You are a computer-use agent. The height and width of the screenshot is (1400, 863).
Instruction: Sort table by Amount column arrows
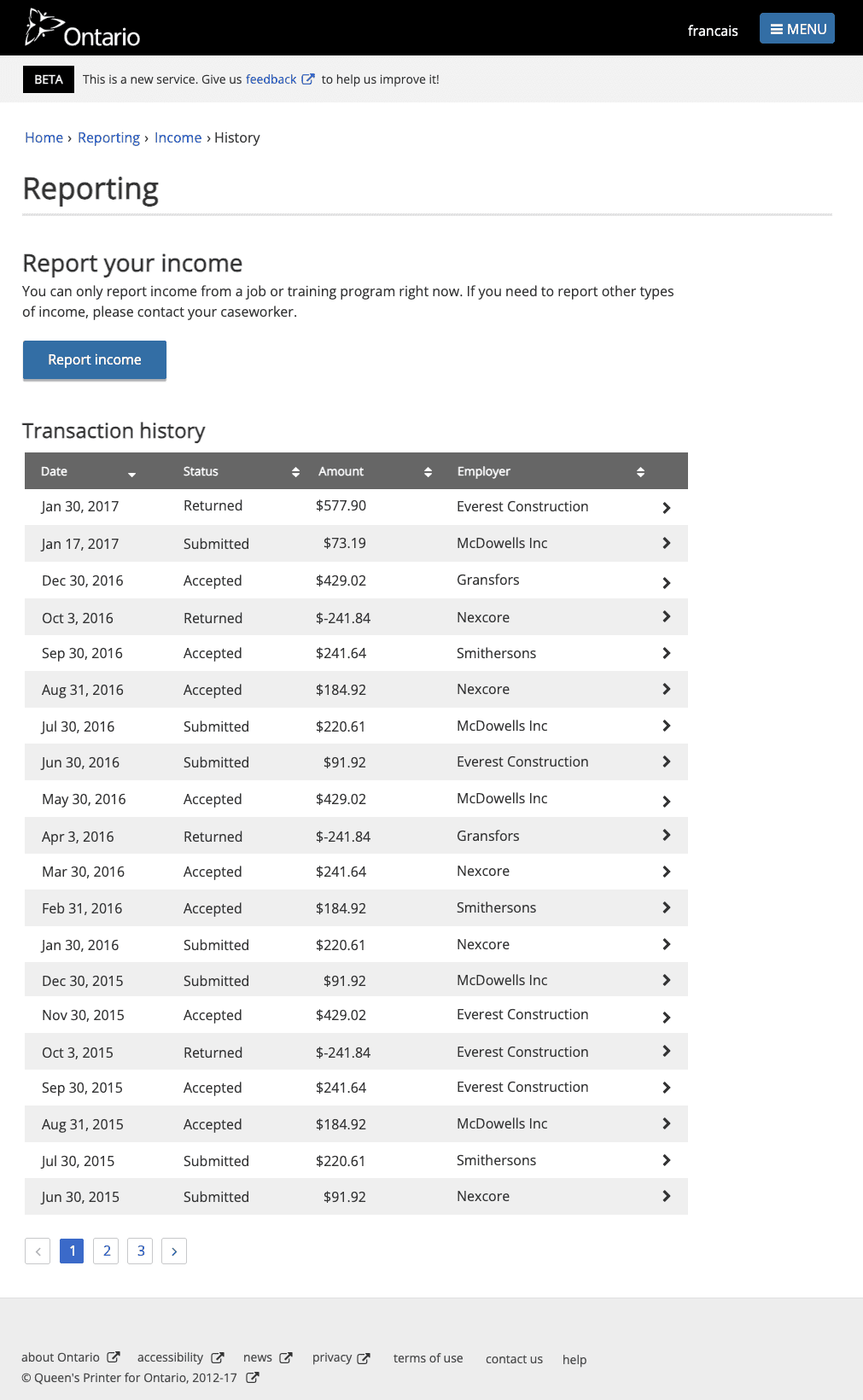pyautogui.click(x=428, y=472)
